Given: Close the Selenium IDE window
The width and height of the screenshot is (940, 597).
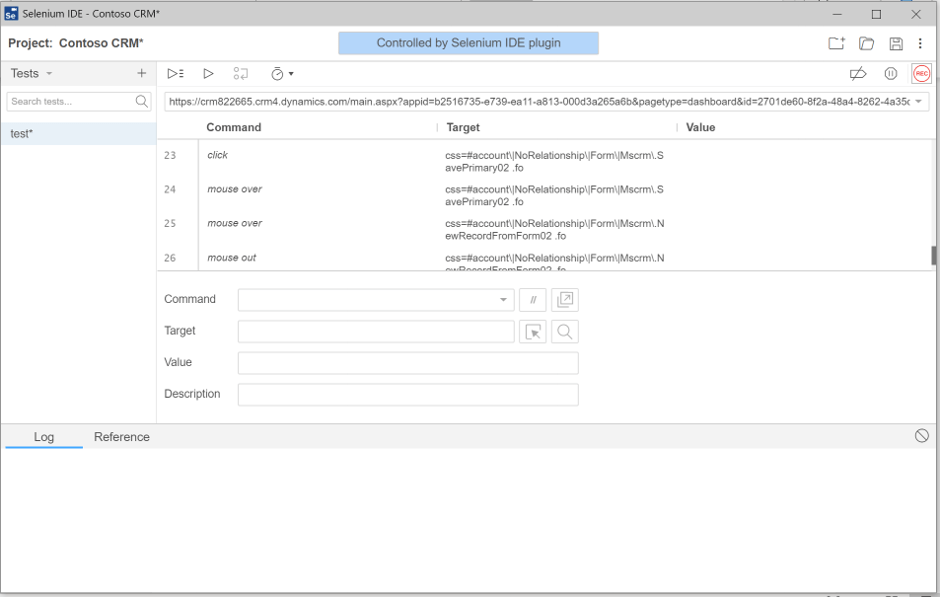Looking at the screenshot, I should coord(916,14).
